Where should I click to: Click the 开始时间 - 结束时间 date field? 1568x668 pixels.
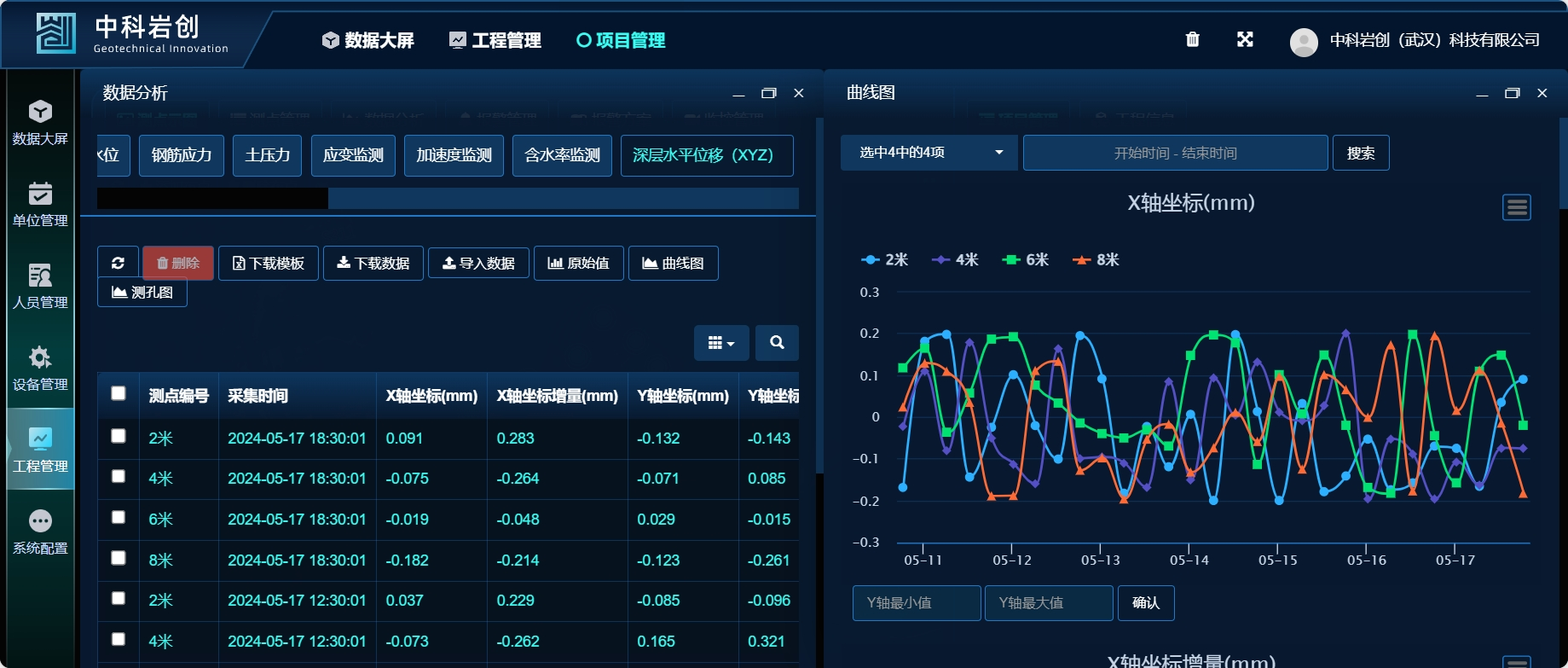(1175, 153)
